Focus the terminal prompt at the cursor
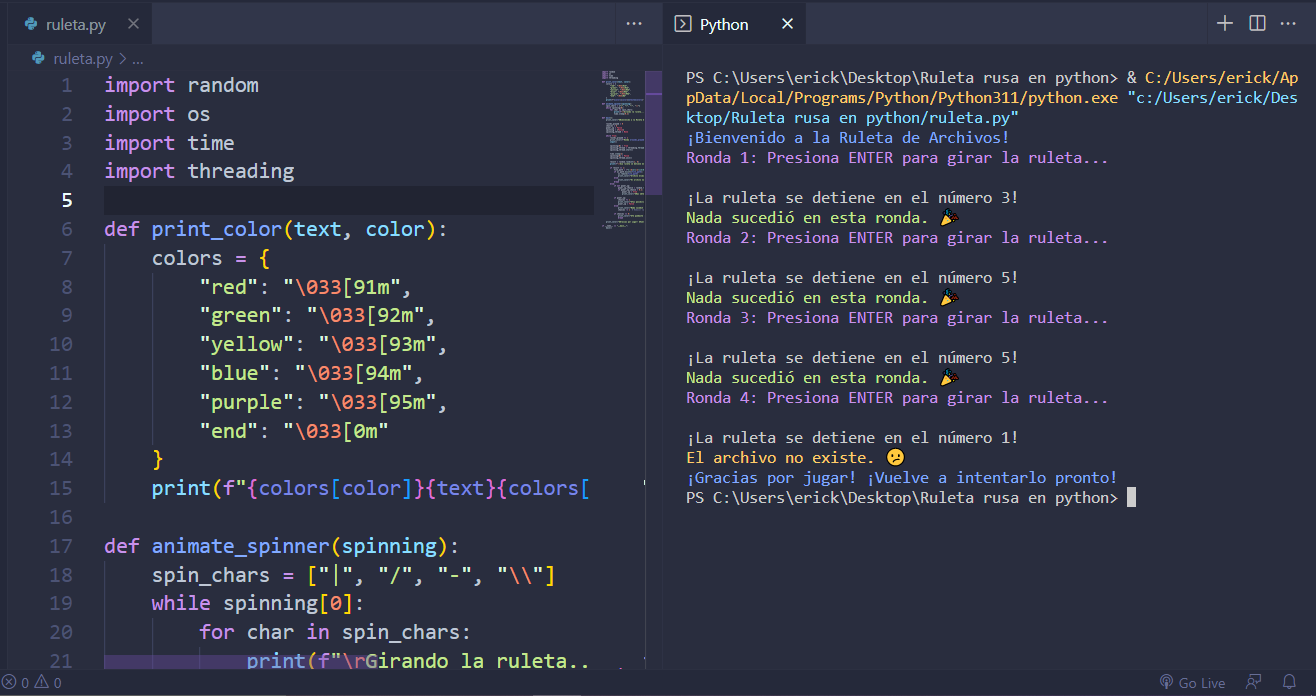This screenshot has width=1316, height=696. point(1131,497)
